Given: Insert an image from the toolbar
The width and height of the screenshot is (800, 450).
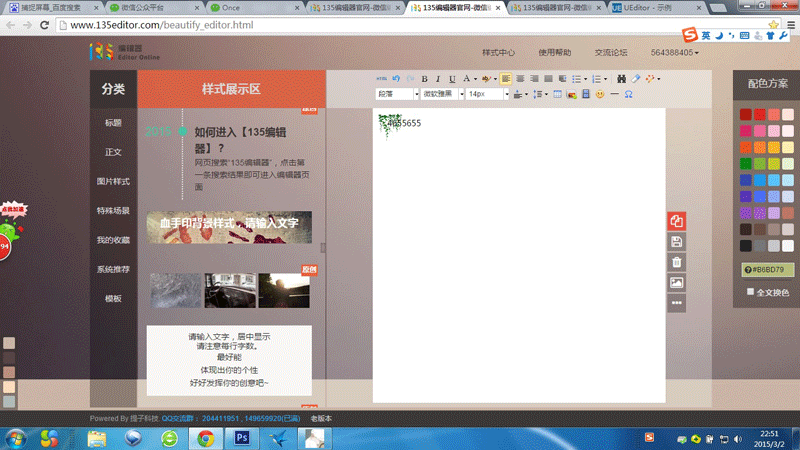Looking at the screenshot, I should pos(571,94).
